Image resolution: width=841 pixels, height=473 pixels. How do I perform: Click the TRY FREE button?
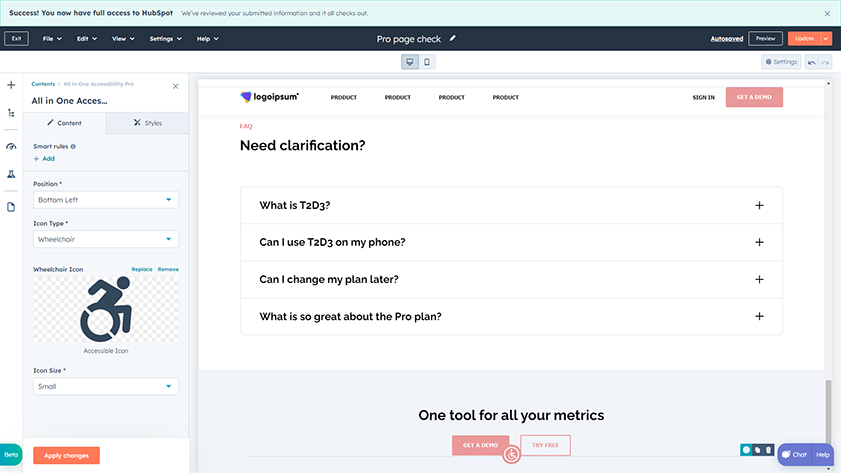[x=545, y=445]
